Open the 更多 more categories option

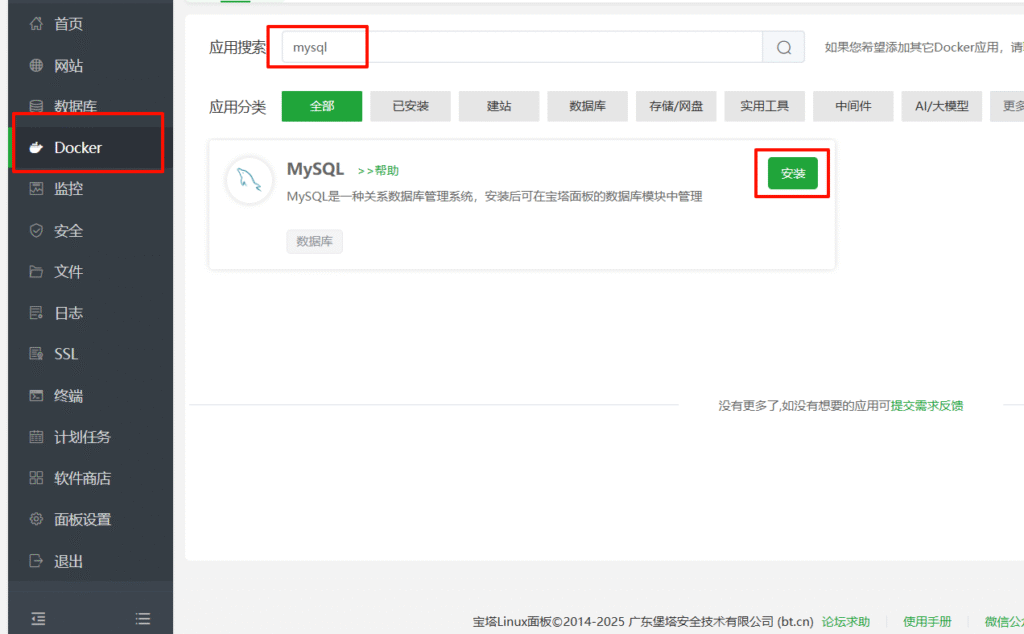coord(1013,106)
